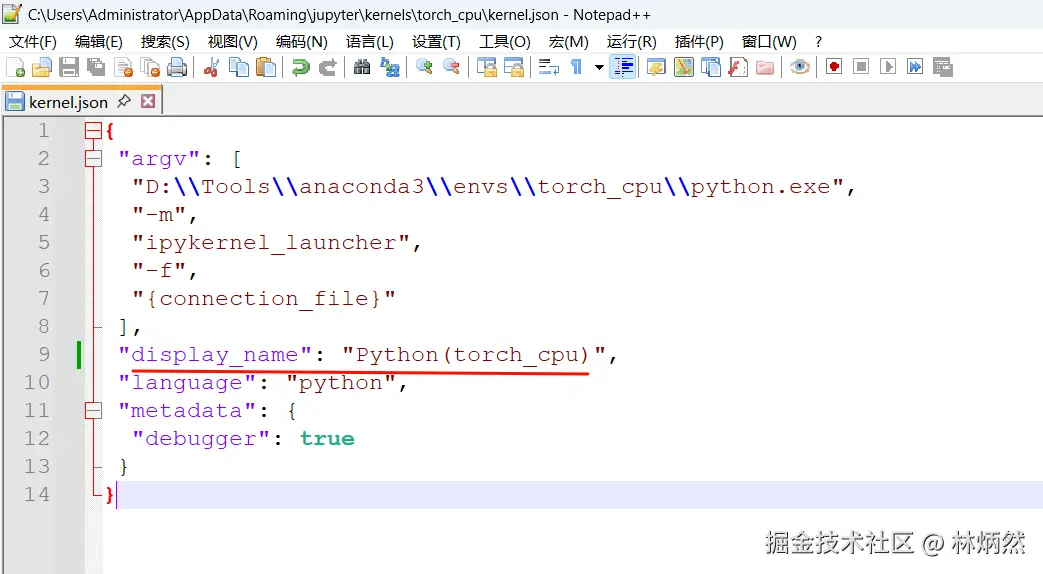1043x574 pixels.
Task: Open the 宏(M) menu
Action: 569,42
